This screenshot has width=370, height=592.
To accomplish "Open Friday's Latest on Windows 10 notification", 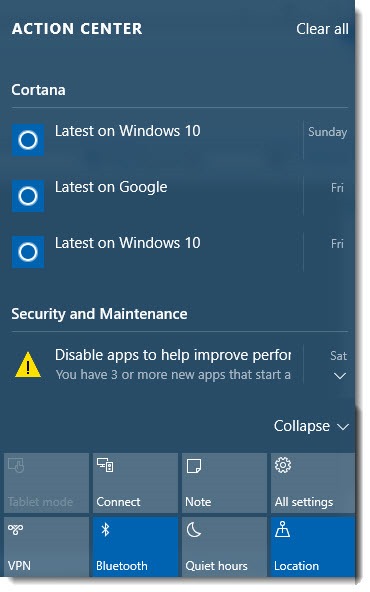I will 180,252.
